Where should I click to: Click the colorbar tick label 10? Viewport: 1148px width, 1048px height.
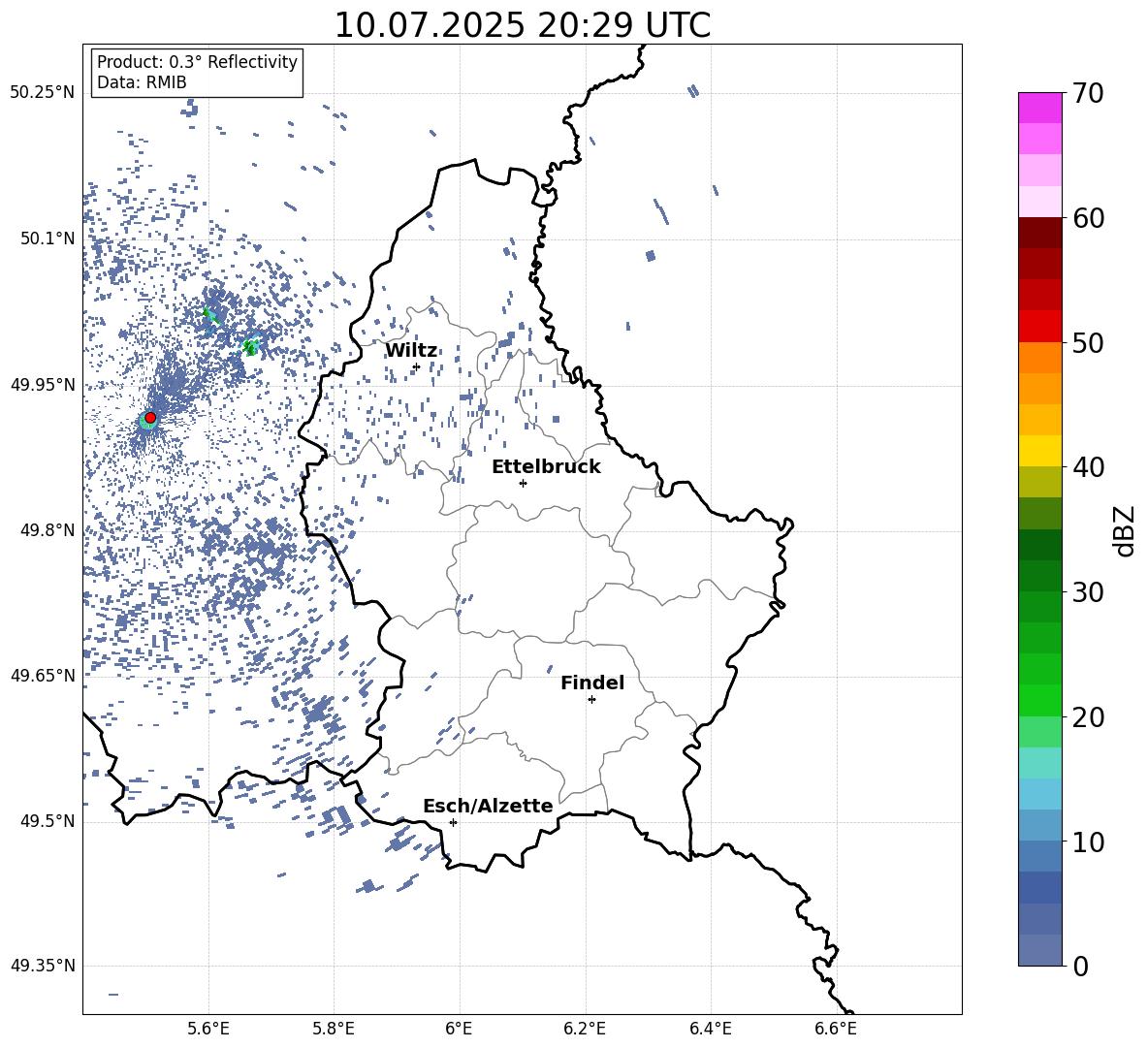click(1088, 842)
